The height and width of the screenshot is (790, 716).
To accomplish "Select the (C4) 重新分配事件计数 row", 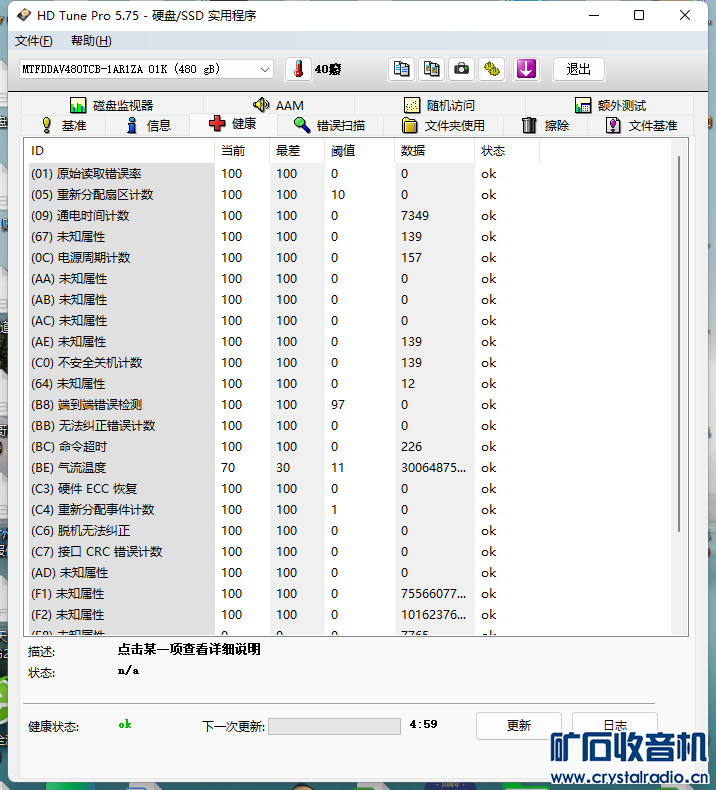I will pos(349,510).
